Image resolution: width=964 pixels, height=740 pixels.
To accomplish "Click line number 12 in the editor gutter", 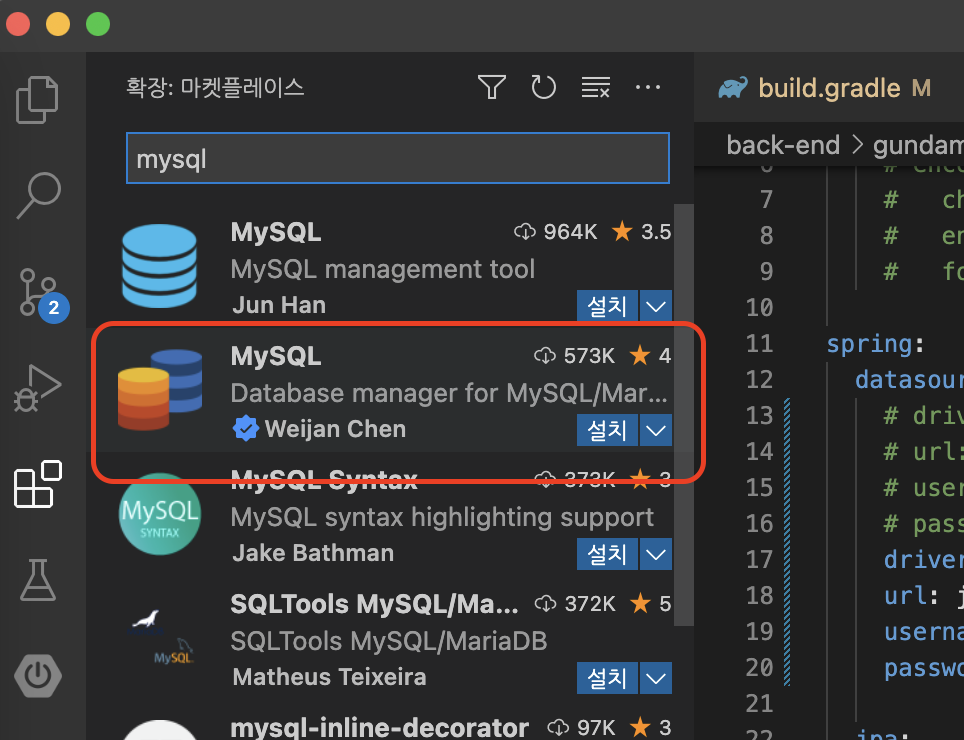I will click(x=759, y=380).
